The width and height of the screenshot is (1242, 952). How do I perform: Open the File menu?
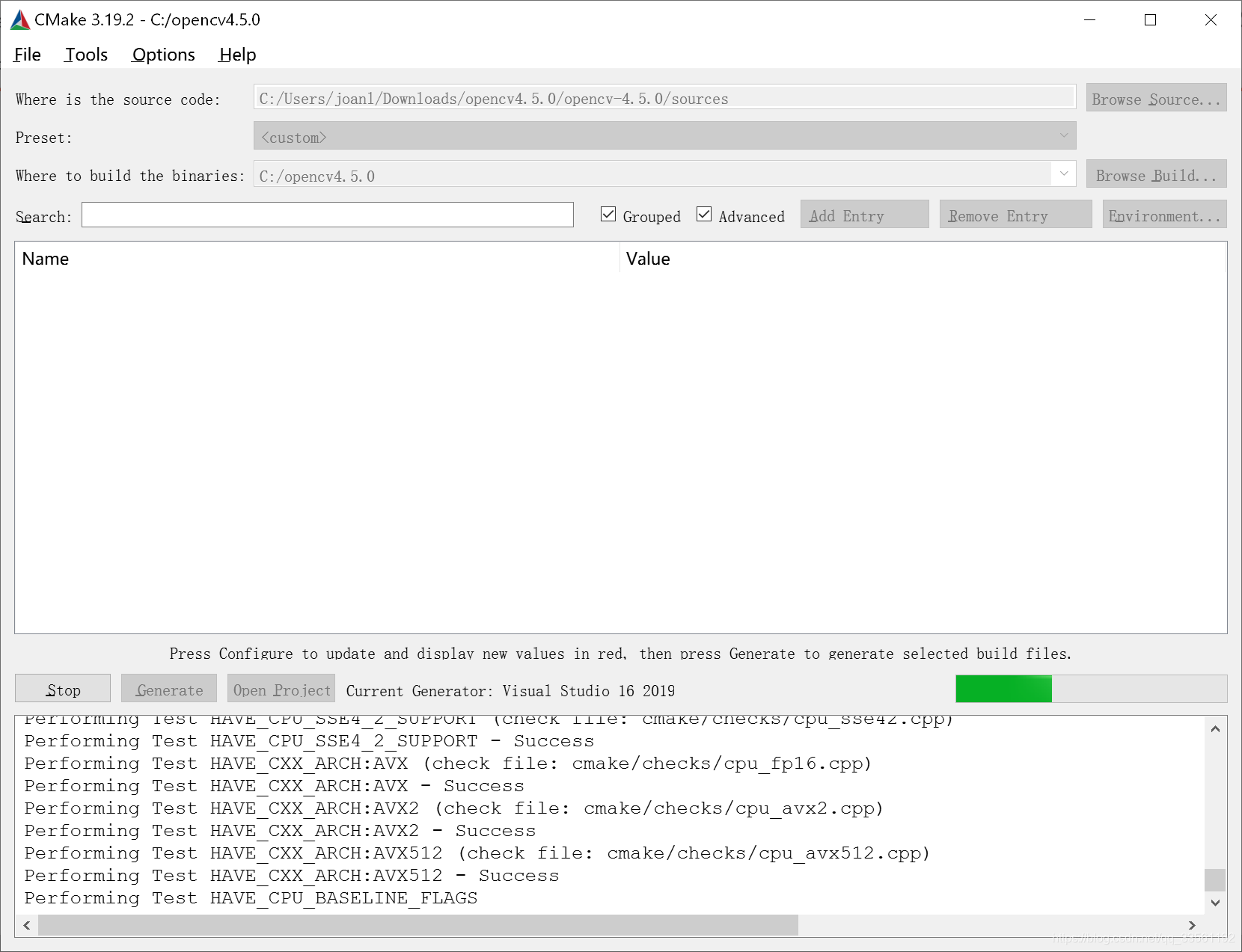(26, 54)
